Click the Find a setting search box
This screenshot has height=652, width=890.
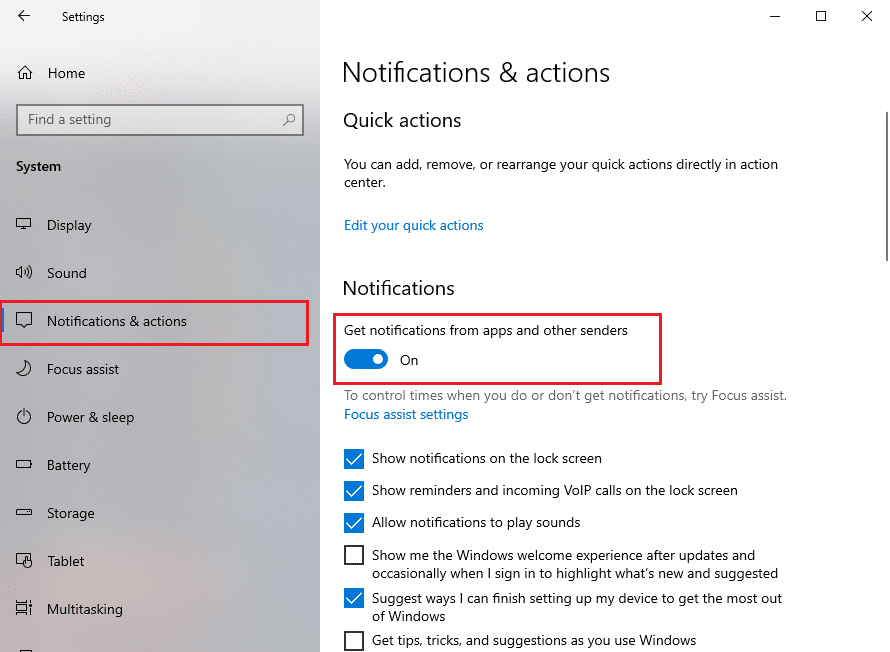tap(150, 120)
